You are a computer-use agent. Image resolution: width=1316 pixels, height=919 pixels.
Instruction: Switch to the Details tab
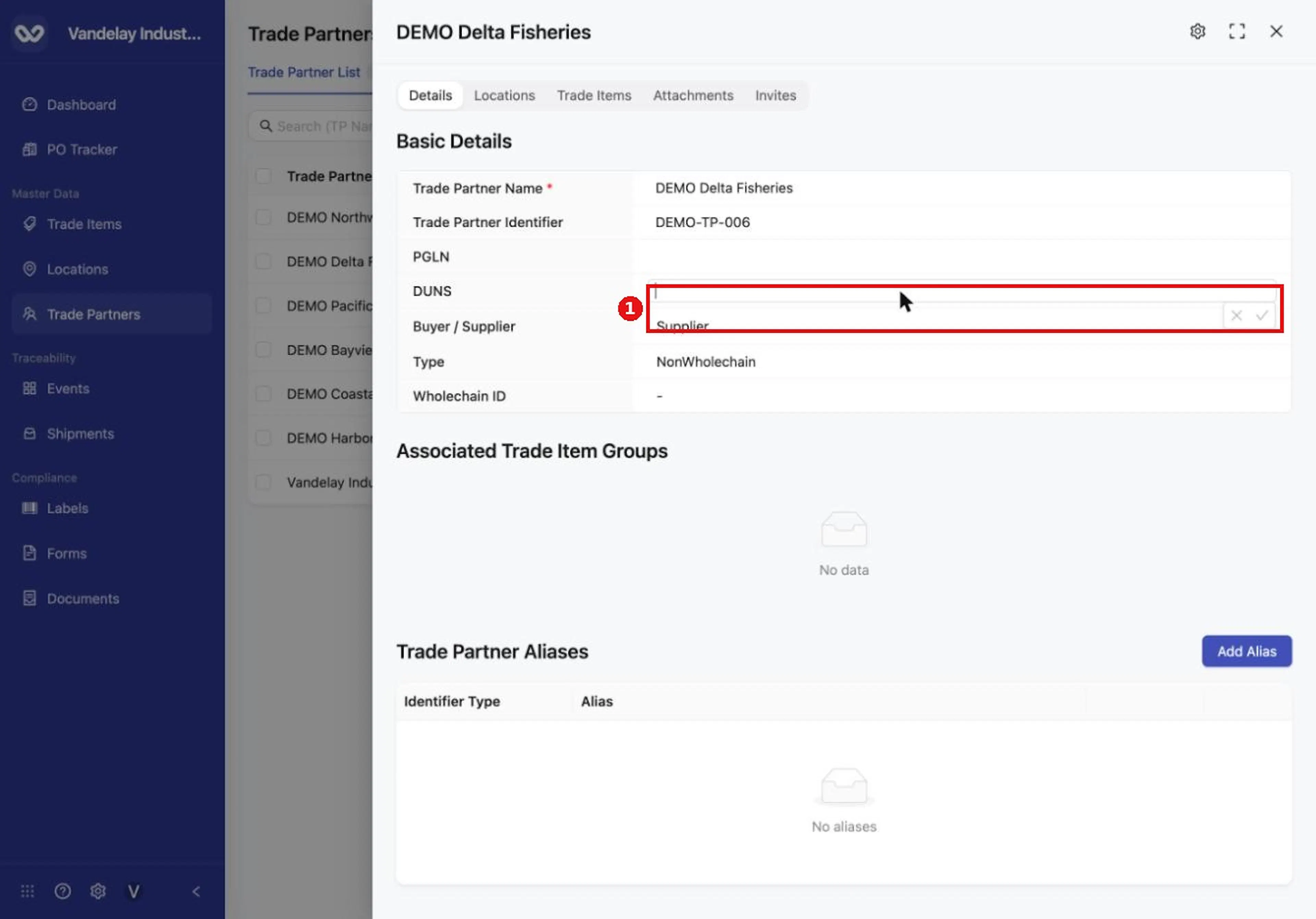(430, 96)
